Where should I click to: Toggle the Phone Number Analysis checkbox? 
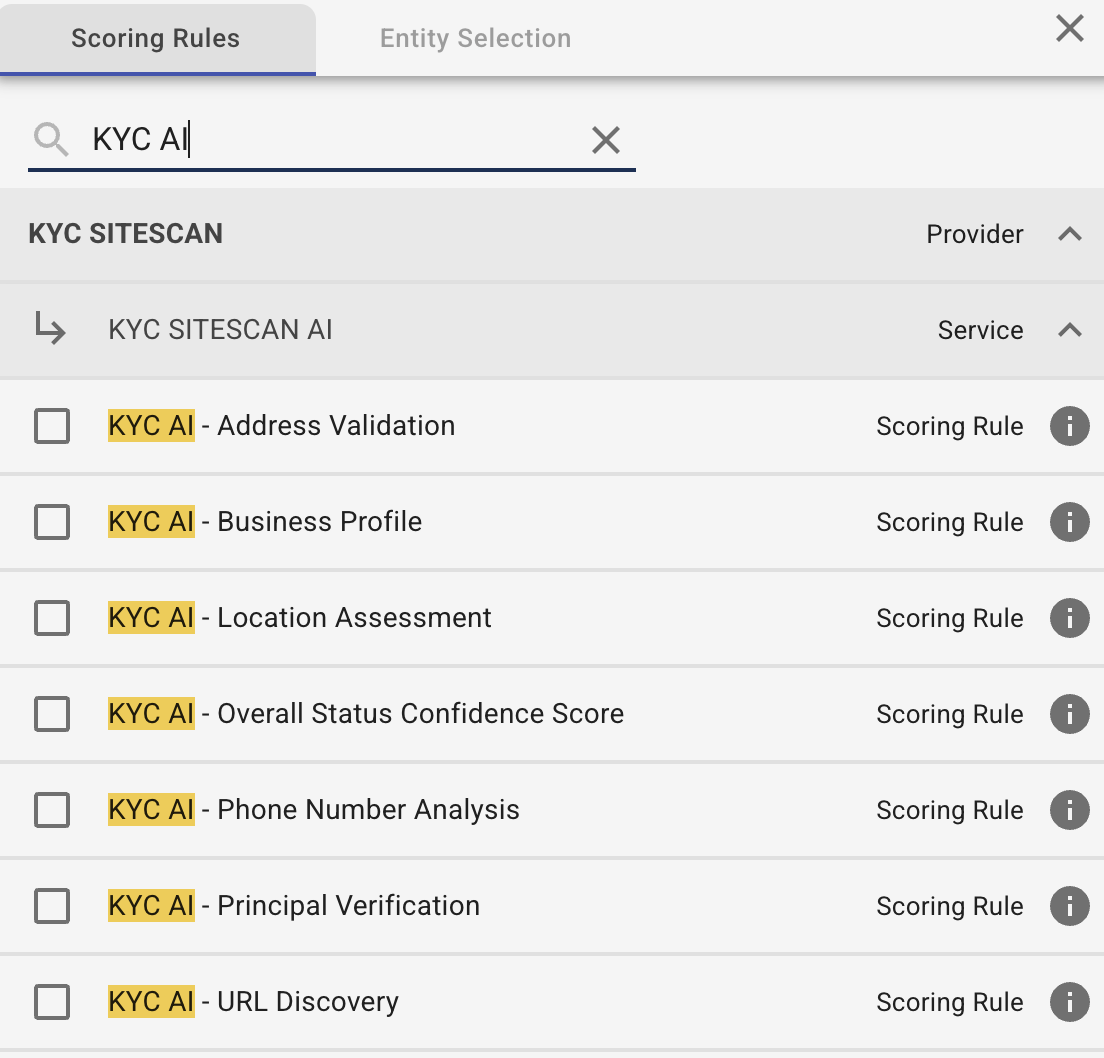pyautogui.click(x=52, y=810)
